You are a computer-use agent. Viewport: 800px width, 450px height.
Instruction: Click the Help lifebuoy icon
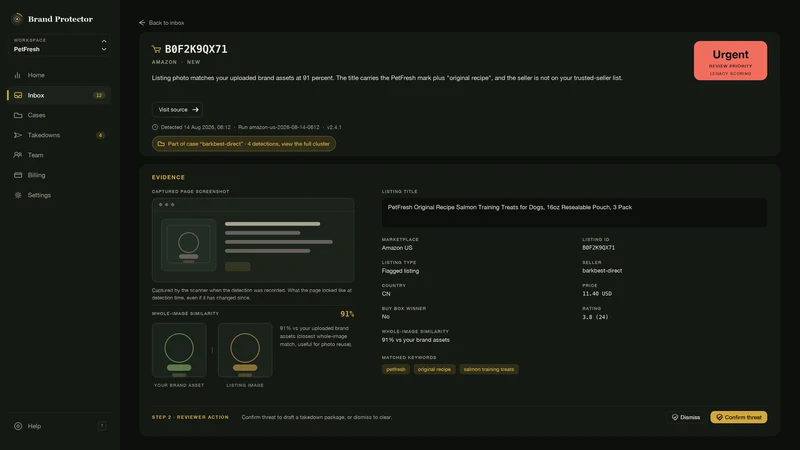coord(18,426)
